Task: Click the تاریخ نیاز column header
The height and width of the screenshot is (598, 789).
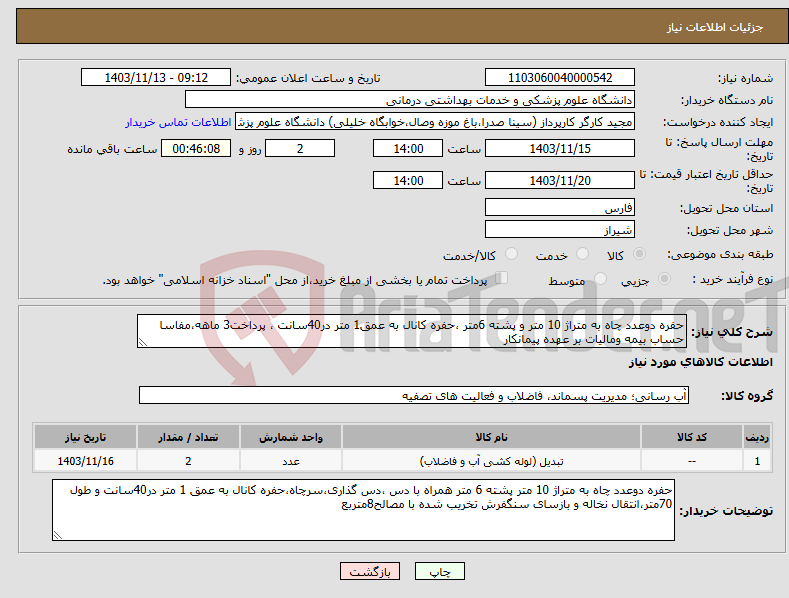Action: [86, 437]
